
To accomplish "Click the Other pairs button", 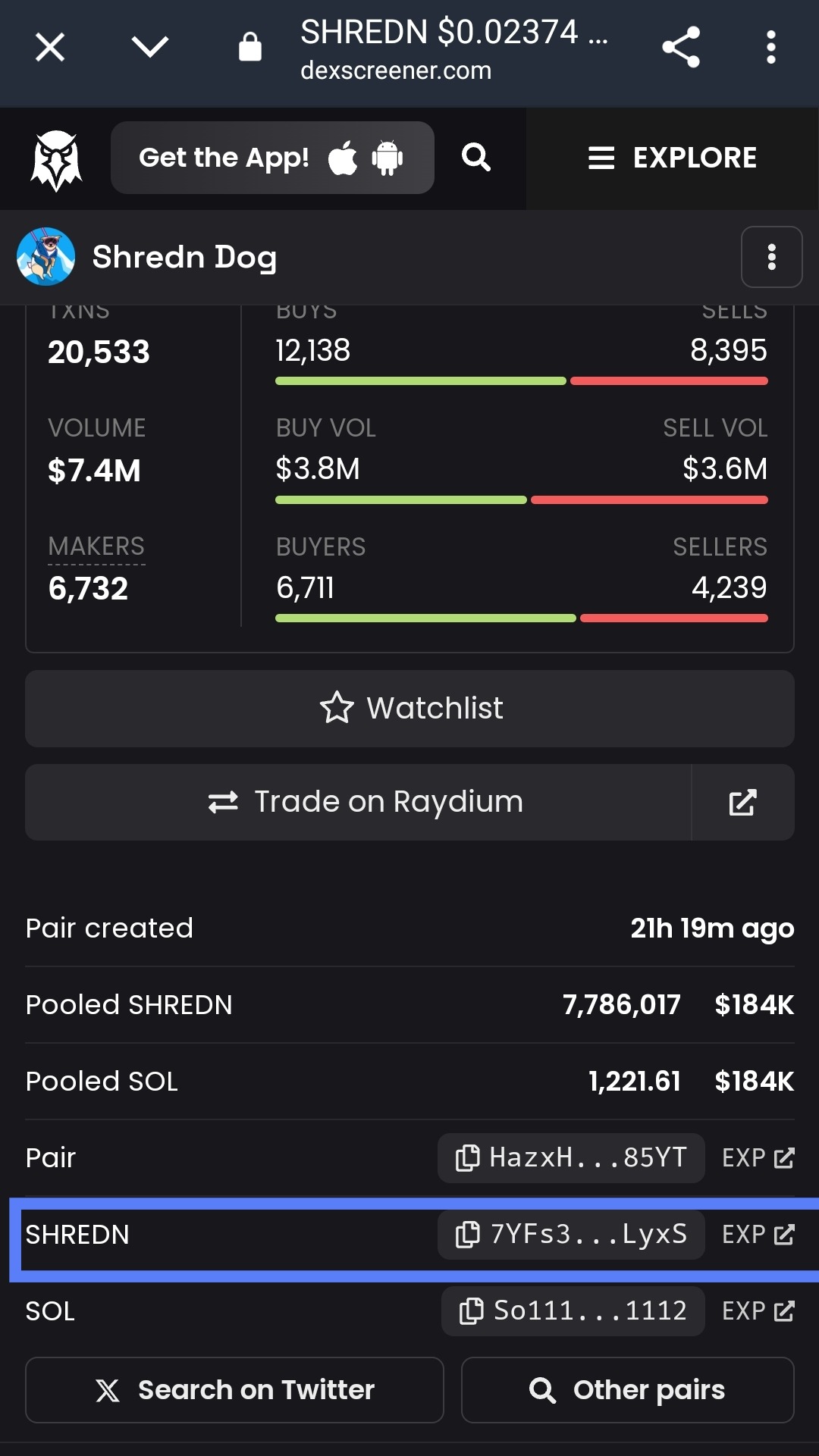I will (627, 1390).
